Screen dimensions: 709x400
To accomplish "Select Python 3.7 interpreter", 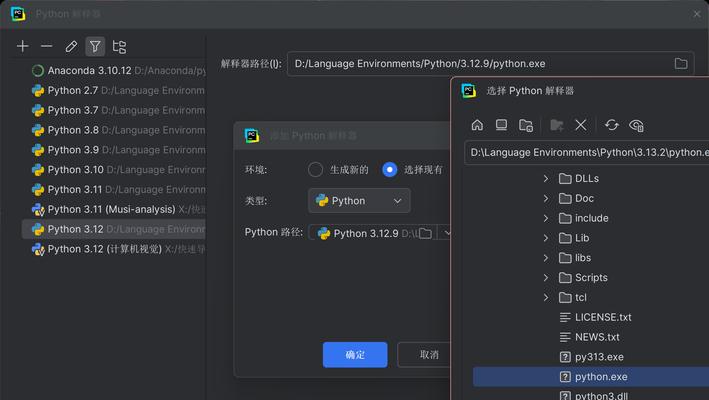I will point(113,110).
